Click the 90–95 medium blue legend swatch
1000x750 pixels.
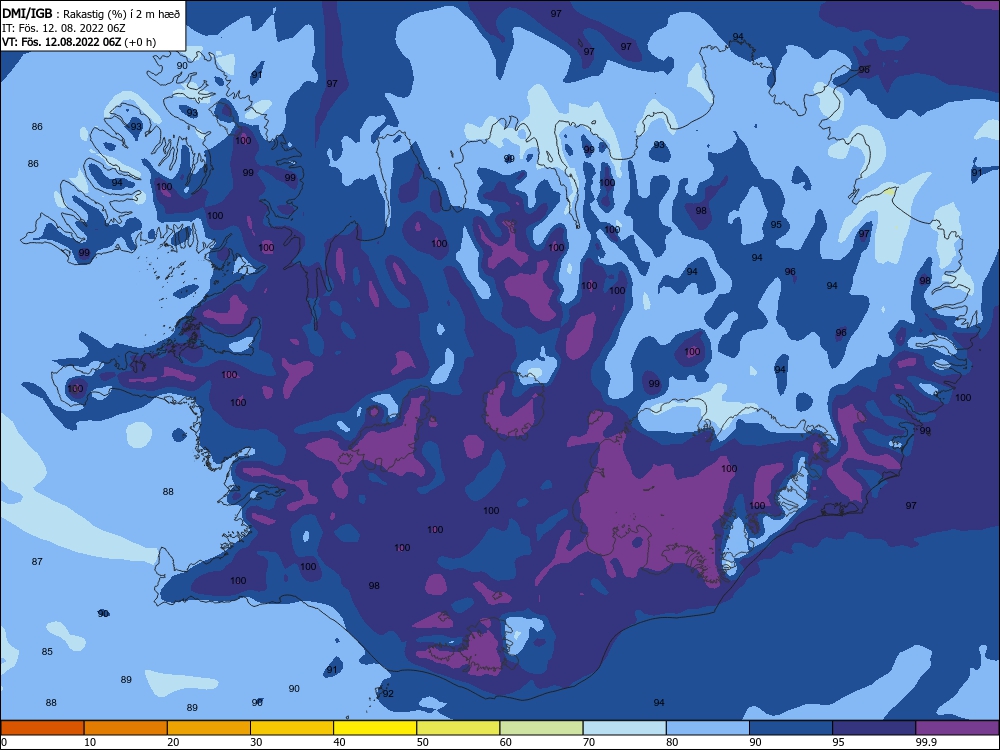[791, 728]
